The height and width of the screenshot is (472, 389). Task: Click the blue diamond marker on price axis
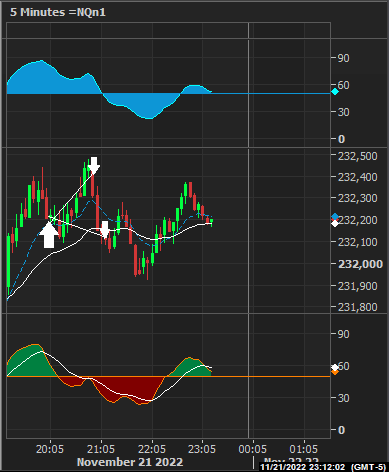[x=335, y=217]
